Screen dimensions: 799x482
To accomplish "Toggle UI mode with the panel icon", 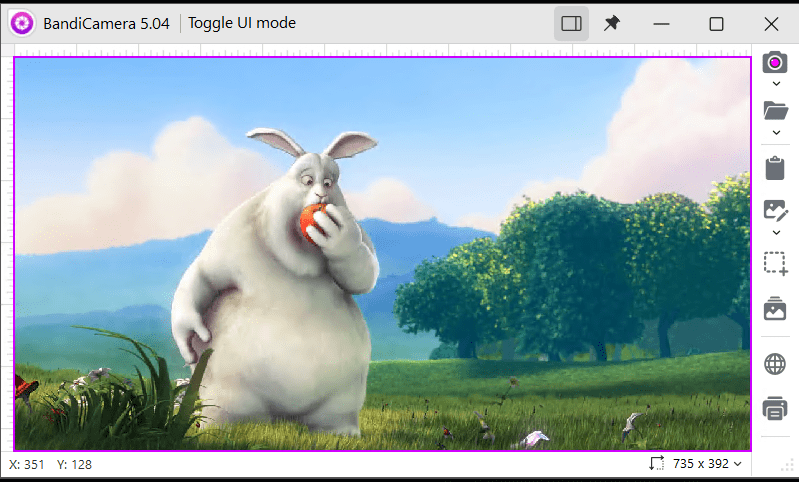I will pos(571,23).
